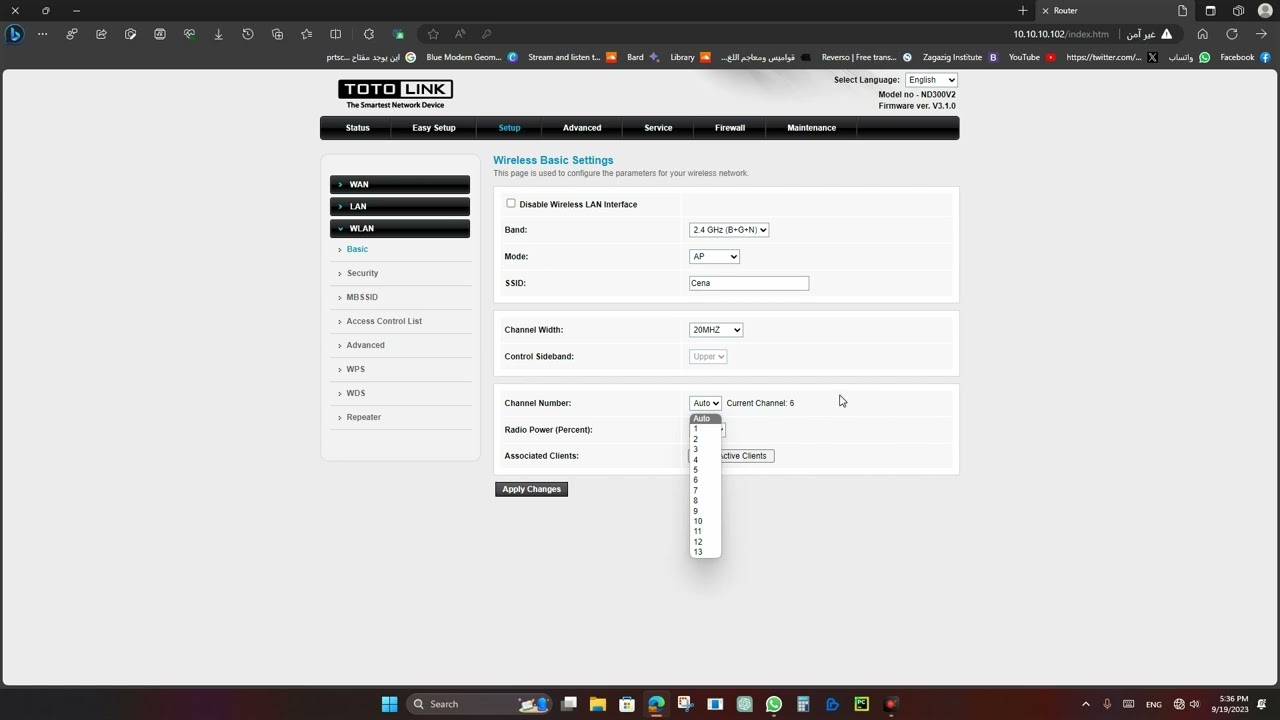1280x720 pixels.
Task: Open the Facebook bookmark
Action: [x=1245, y=57]
